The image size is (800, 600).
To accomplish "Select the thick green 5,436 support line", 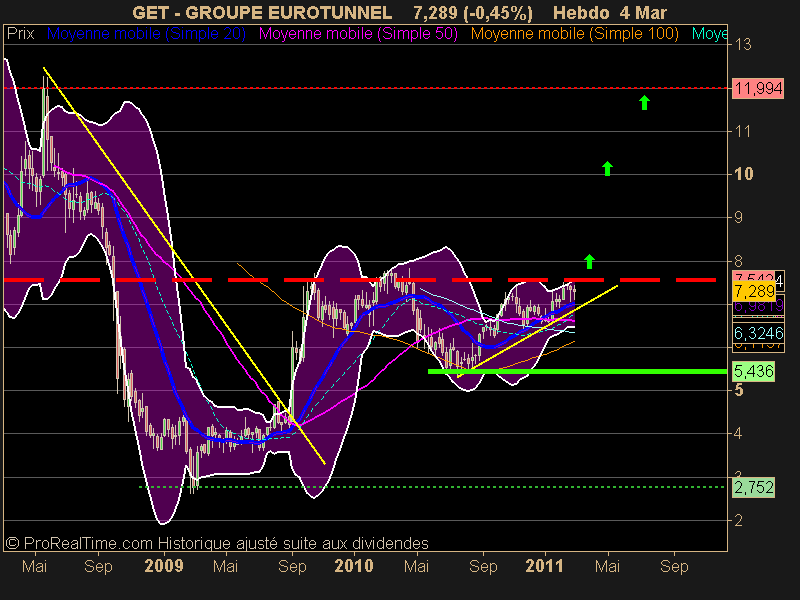I will 577,371.
